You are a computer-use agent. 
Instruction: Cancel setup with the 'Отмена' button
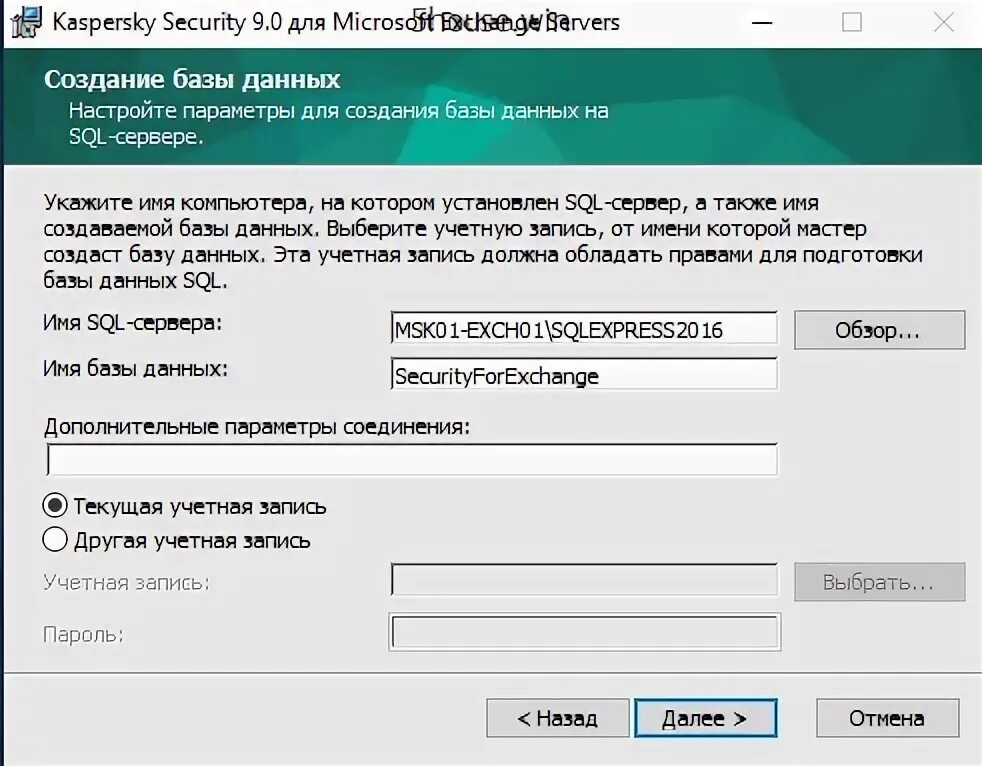coord(887,718)
